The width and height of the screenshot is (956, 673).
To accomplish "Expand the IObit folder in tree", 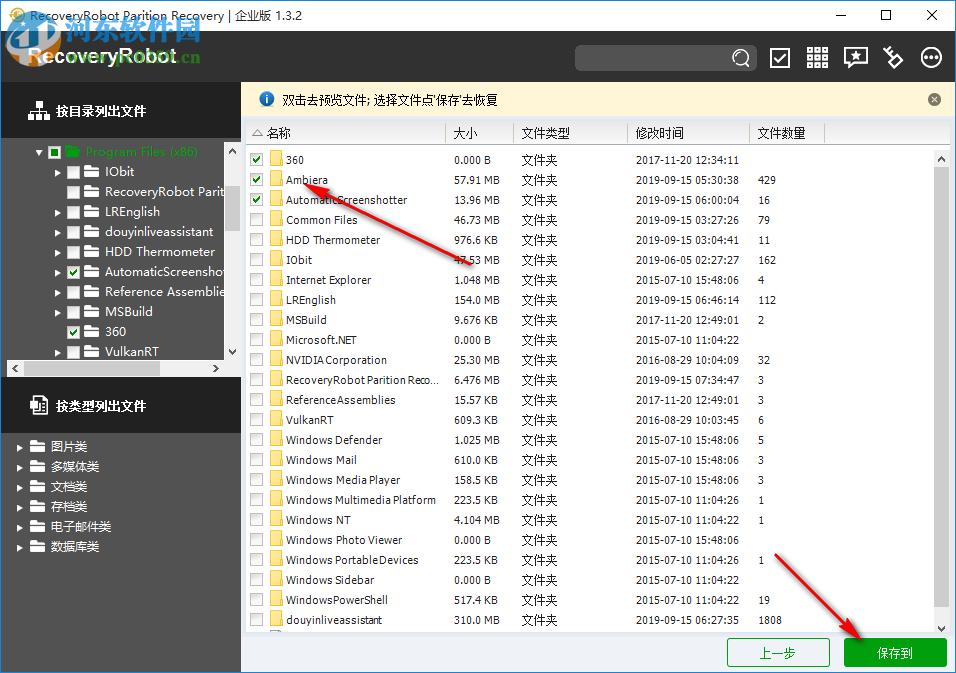I will (58, 171).
